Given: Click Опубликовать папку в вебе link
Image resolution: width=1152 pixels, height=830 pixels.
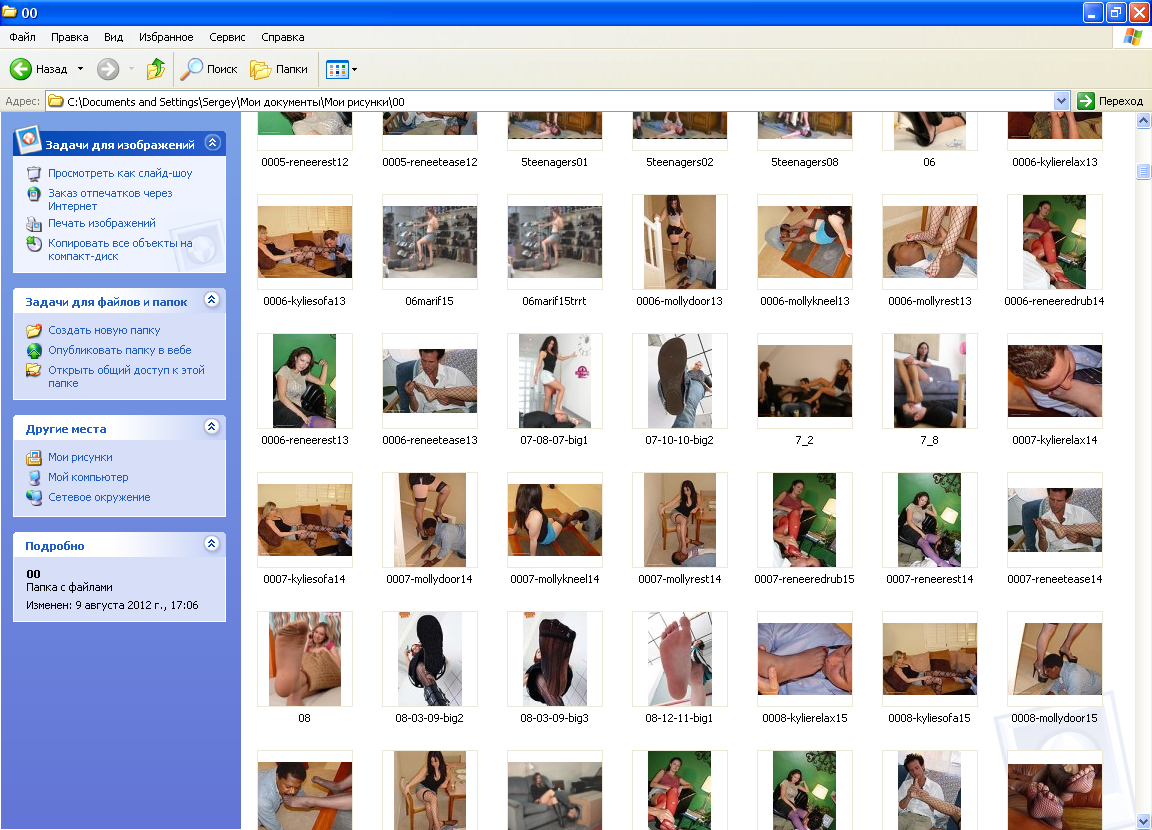Looking at the screenshot, I should tap(120, 350).
